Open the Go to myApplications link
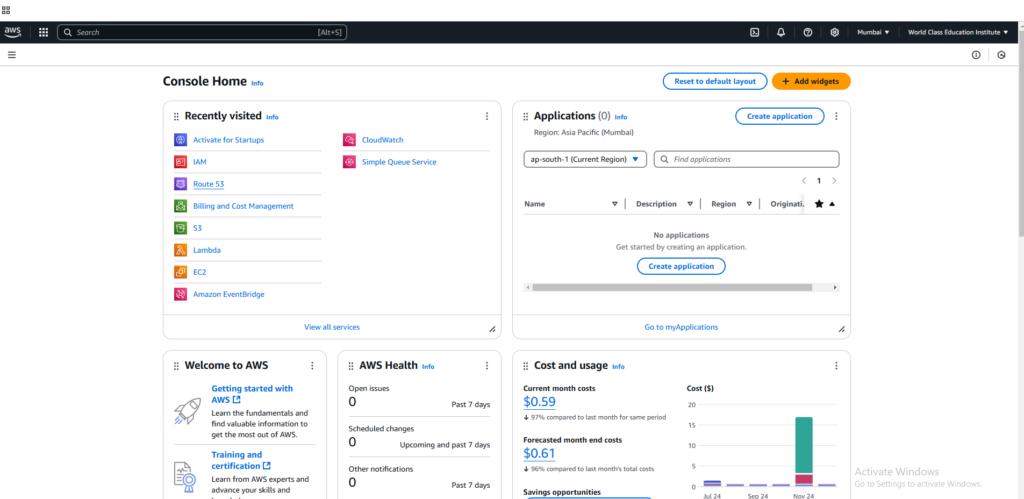This screenshot has height=499, width=1024. coord(681,327)
